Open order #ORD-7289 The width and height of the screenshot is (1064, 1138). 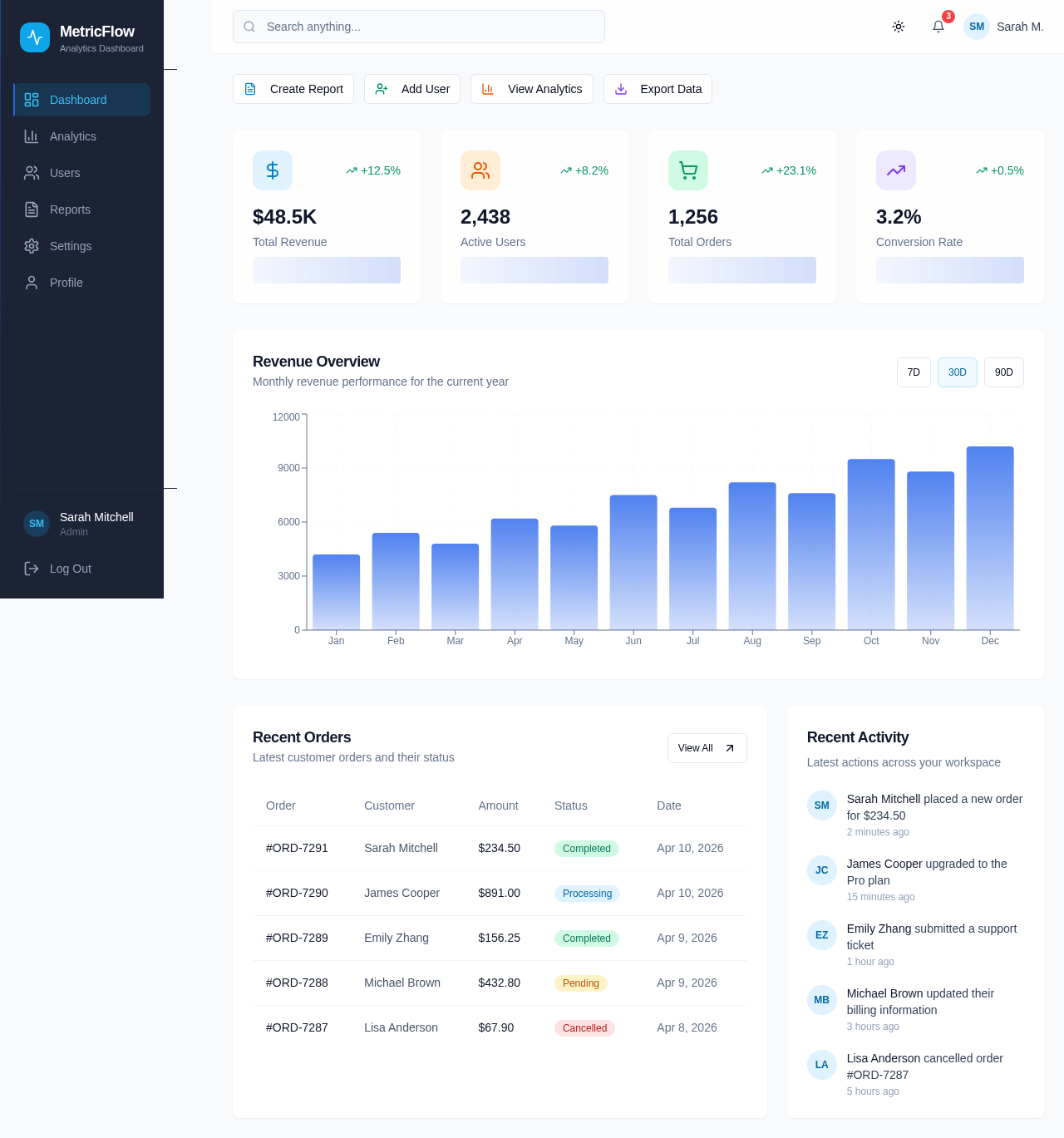click(297, 938)
